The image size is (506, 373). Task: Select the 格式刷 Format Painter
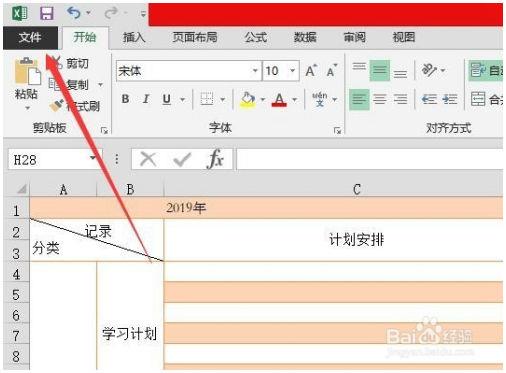(x=75, y=106)
